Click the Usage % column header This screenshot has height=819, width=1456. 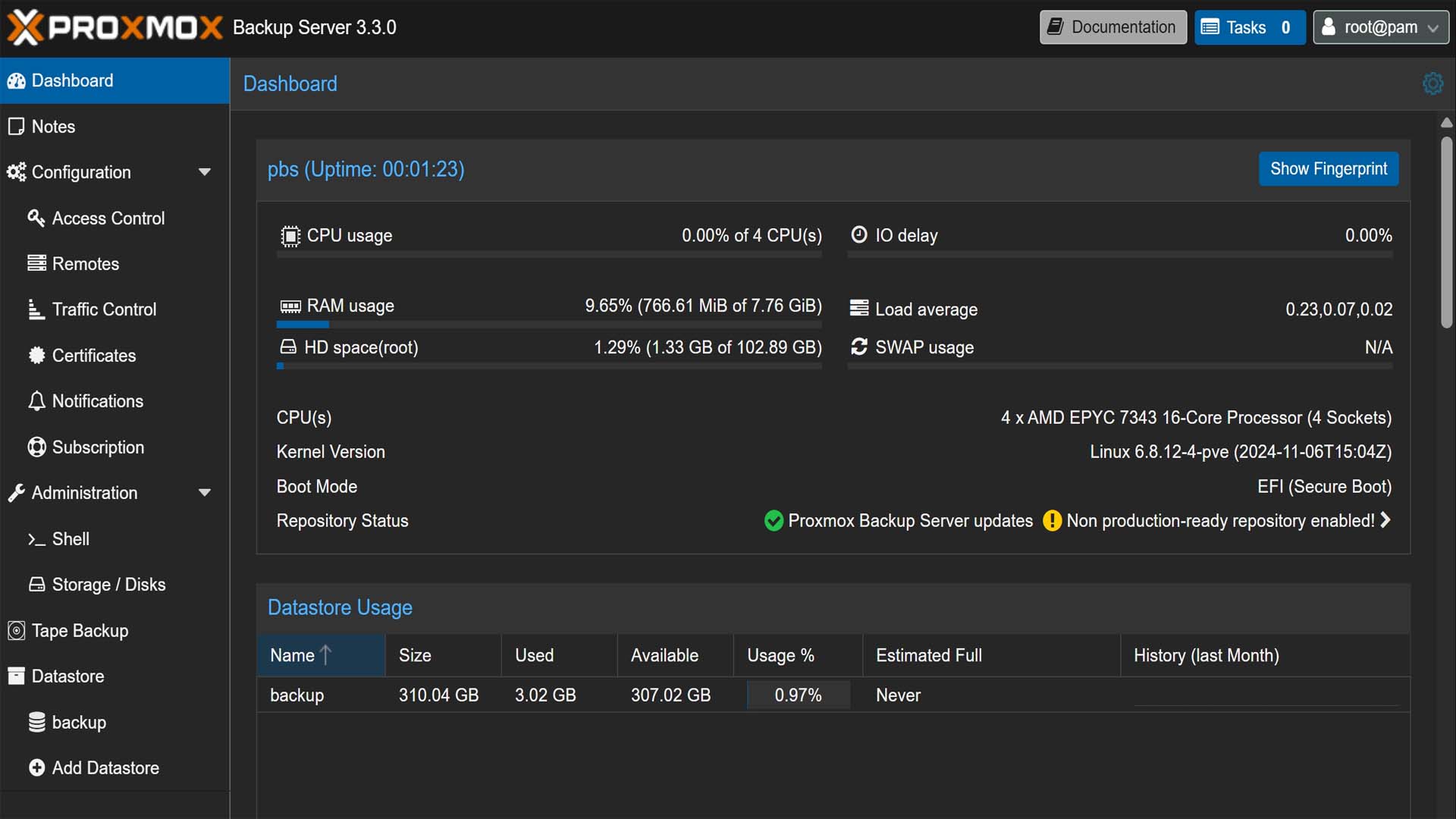click(x=798, y=655)
